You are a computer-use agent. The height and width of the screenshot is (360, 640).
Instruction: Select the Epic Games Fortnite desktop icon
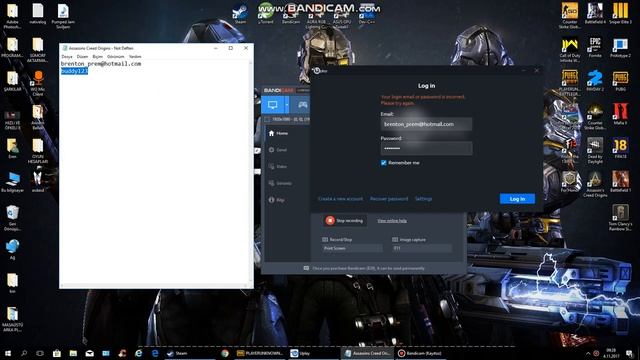coord(595,47)
